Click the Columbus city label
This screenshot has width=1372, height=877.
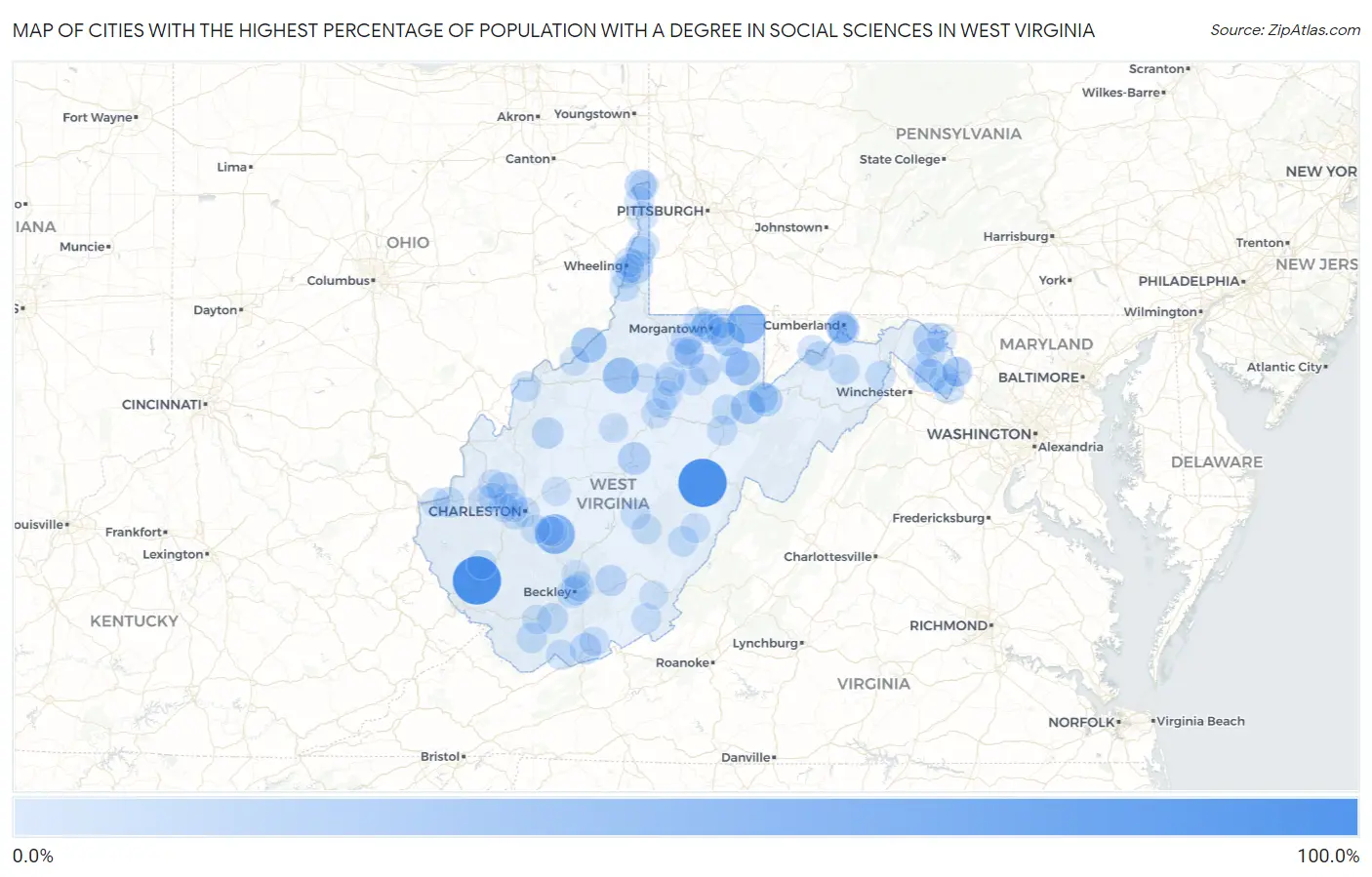tap(338, 281)
